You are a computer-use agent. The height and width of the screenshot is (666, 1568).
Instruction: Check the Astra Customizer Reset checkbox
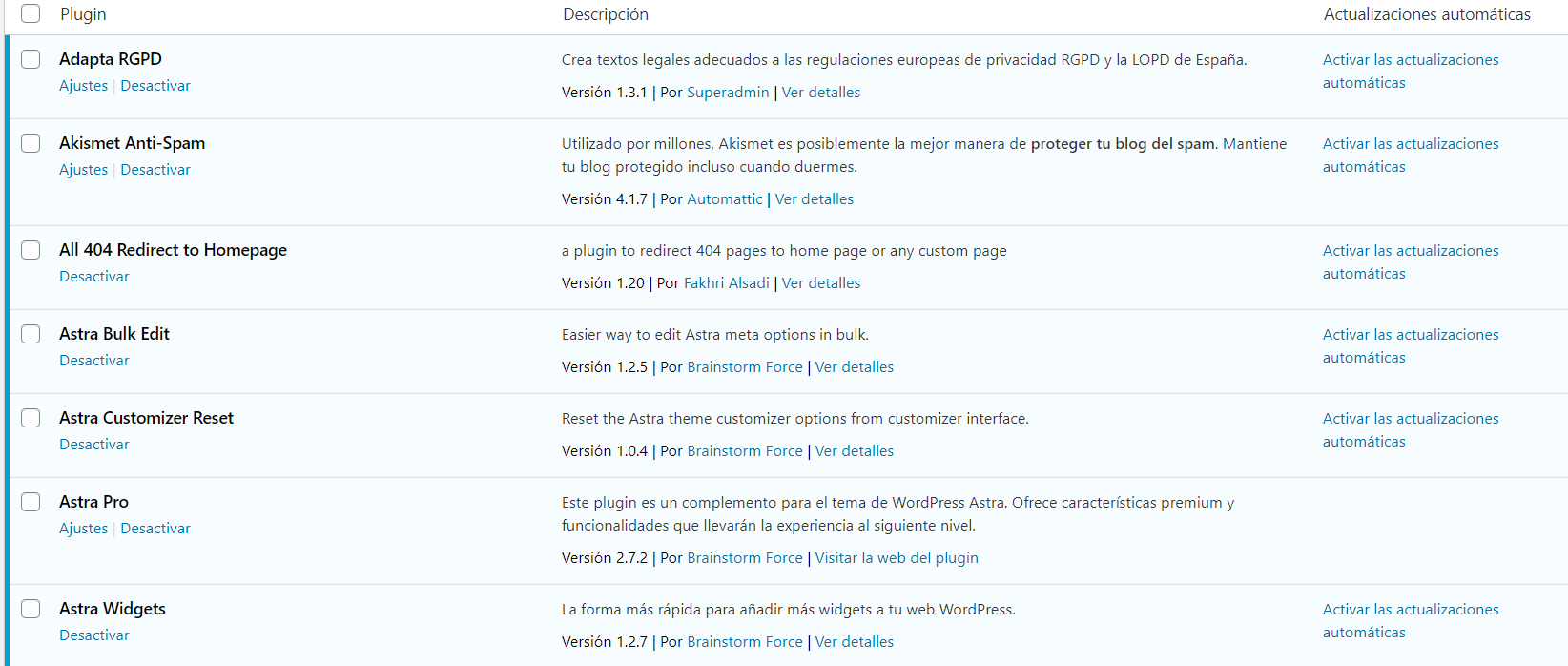pos(31,418)
